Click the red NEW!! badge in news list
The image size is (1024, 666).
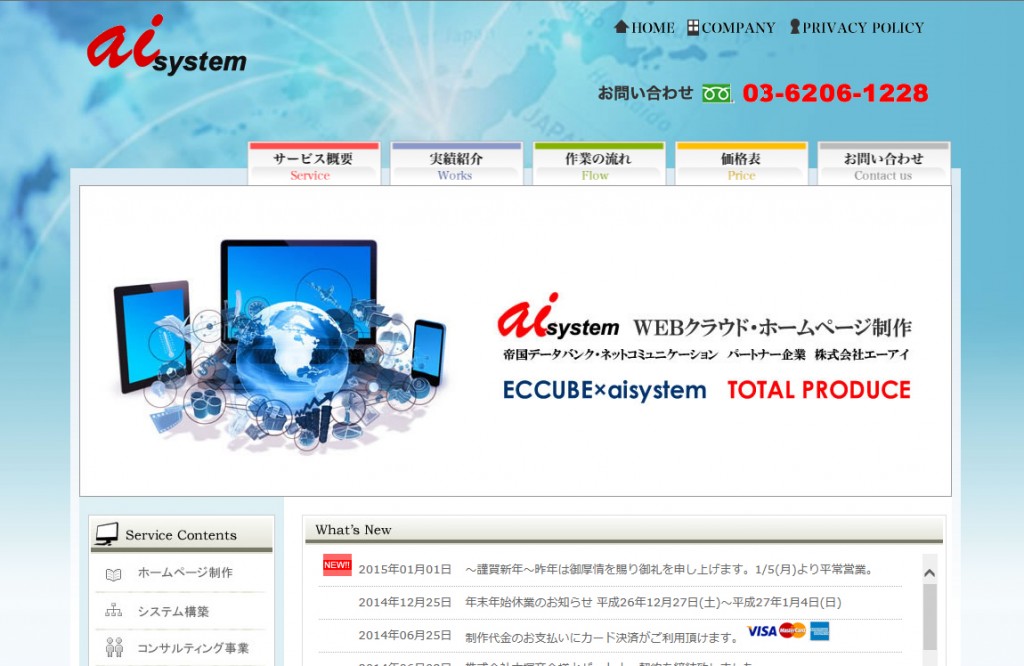(337, 565)
